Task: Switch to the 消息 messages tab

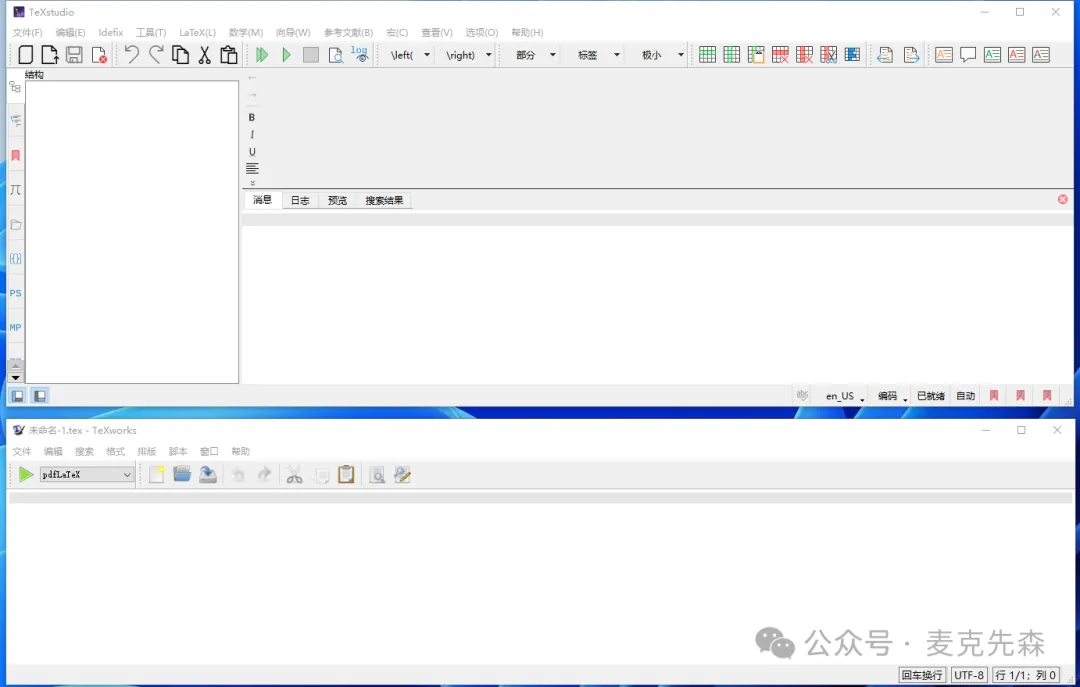Action: pos(262,200)
